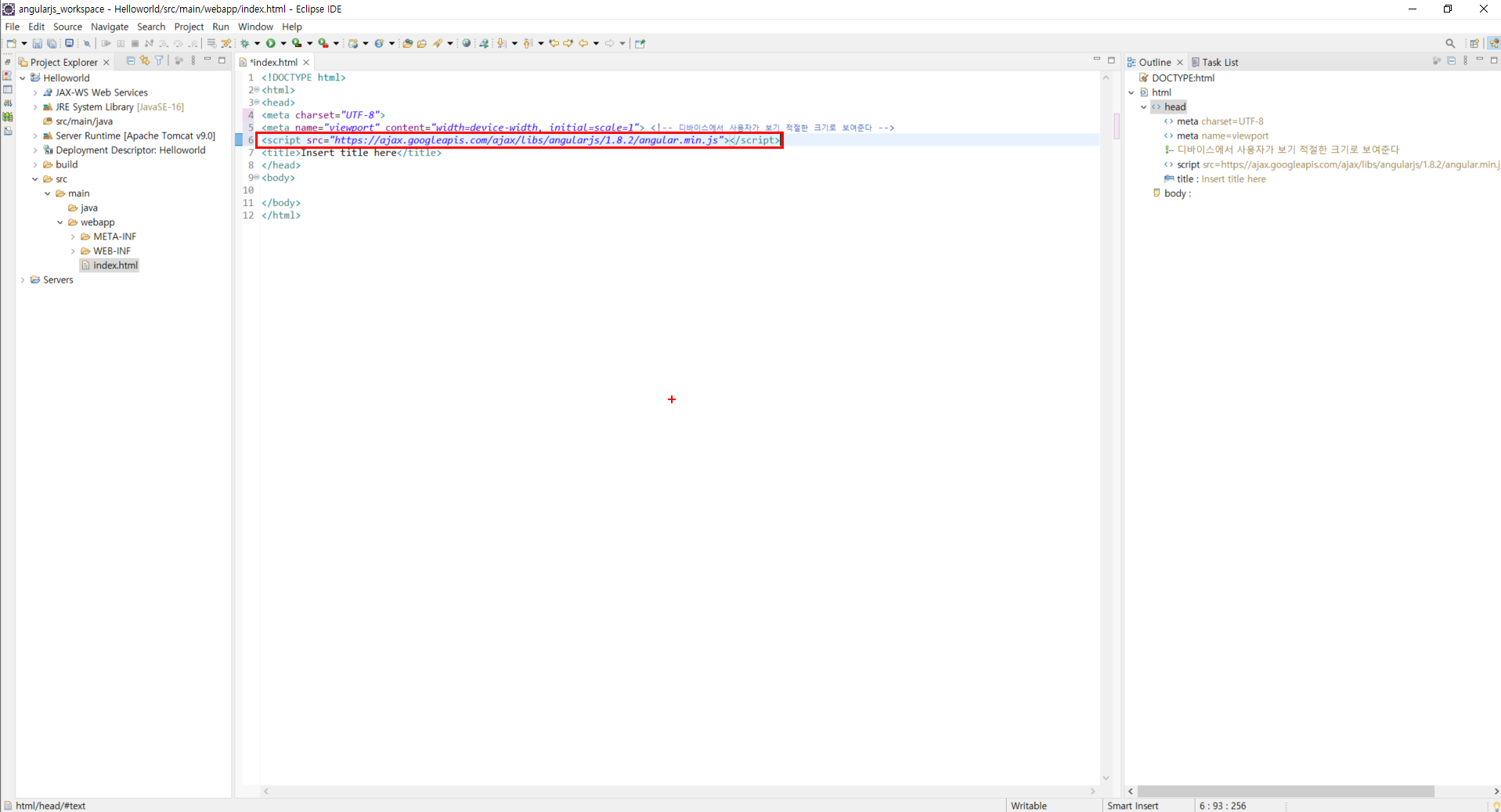Switch to the Task List tab
The height and width of the screenshot is (812, 1501).
tap(1215, 62)
